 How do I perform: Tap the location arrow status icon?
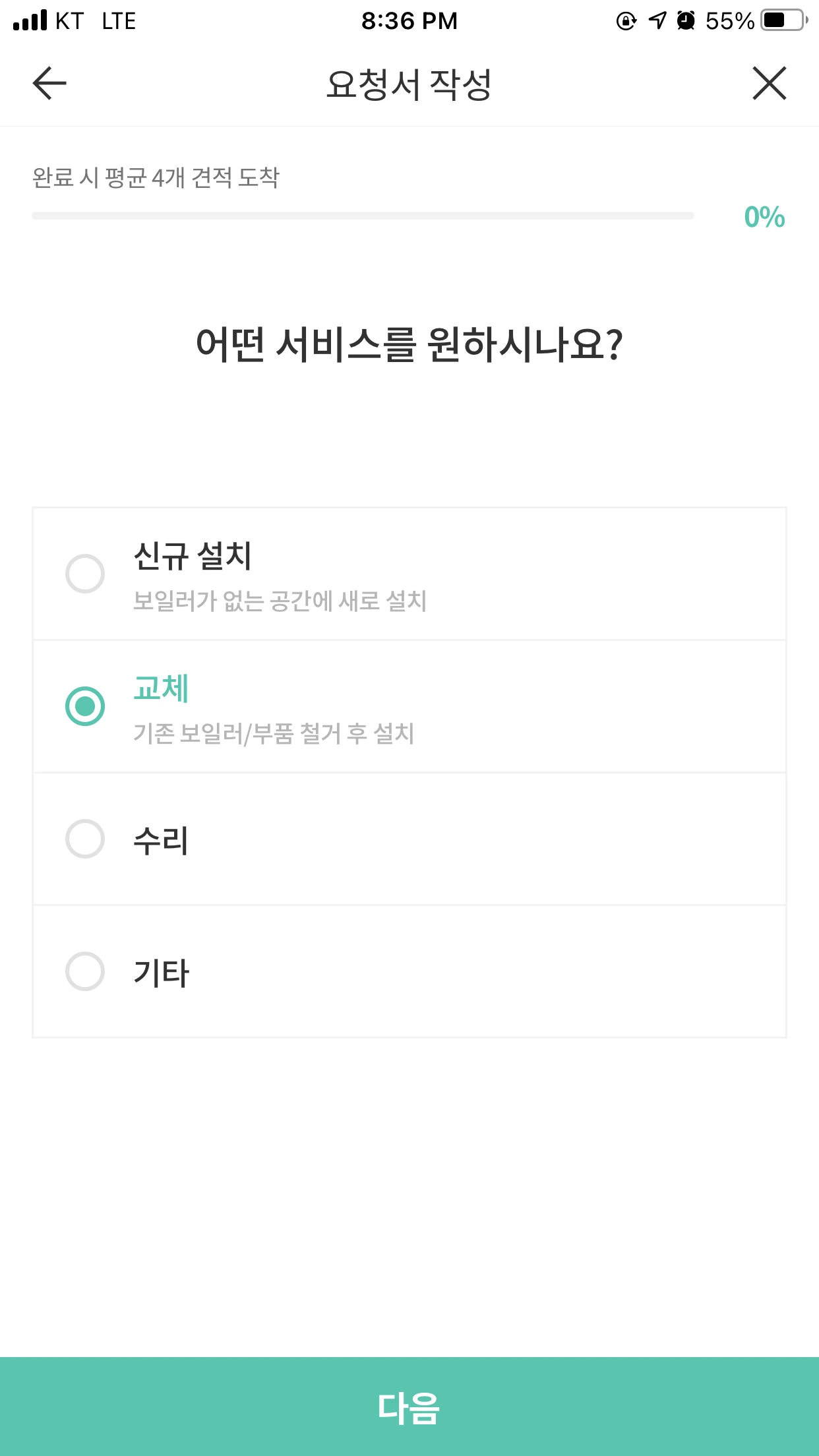pyautogui.click(x=657, y=21)
